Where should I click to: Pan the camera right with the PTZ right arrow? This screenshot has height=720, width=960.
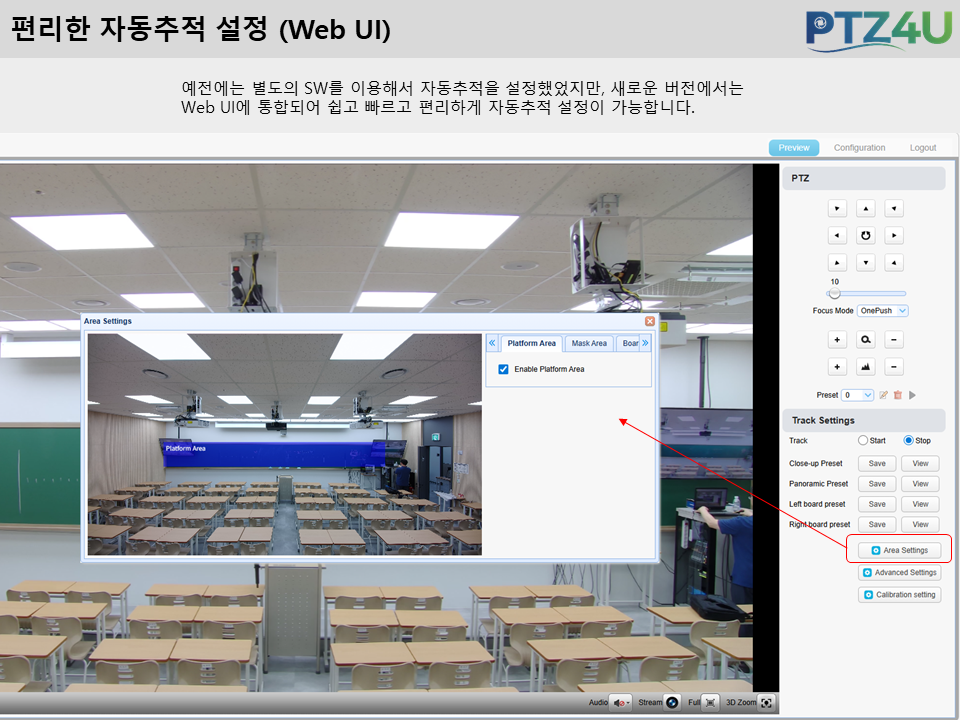[x=894, y=236]
